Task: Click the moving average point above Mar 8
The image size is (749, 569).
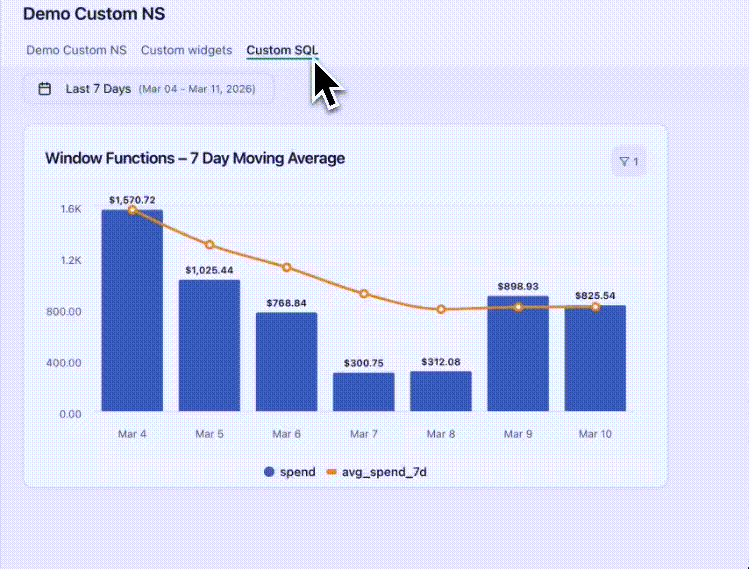Action: pyautogui.click(x=441, y=310)
